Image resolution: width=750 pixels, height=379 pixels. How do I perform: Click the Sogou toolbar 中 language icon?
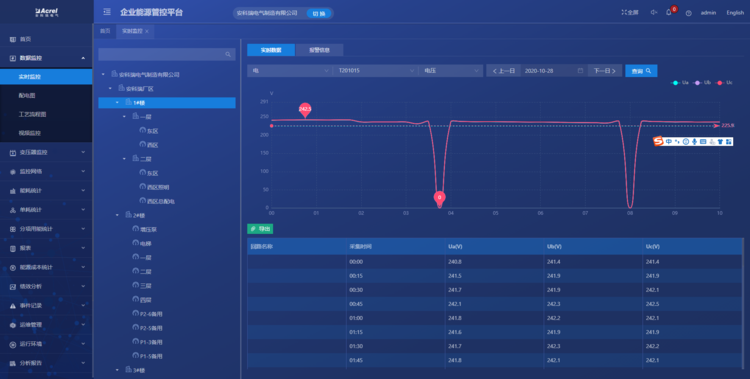[669, 142]
